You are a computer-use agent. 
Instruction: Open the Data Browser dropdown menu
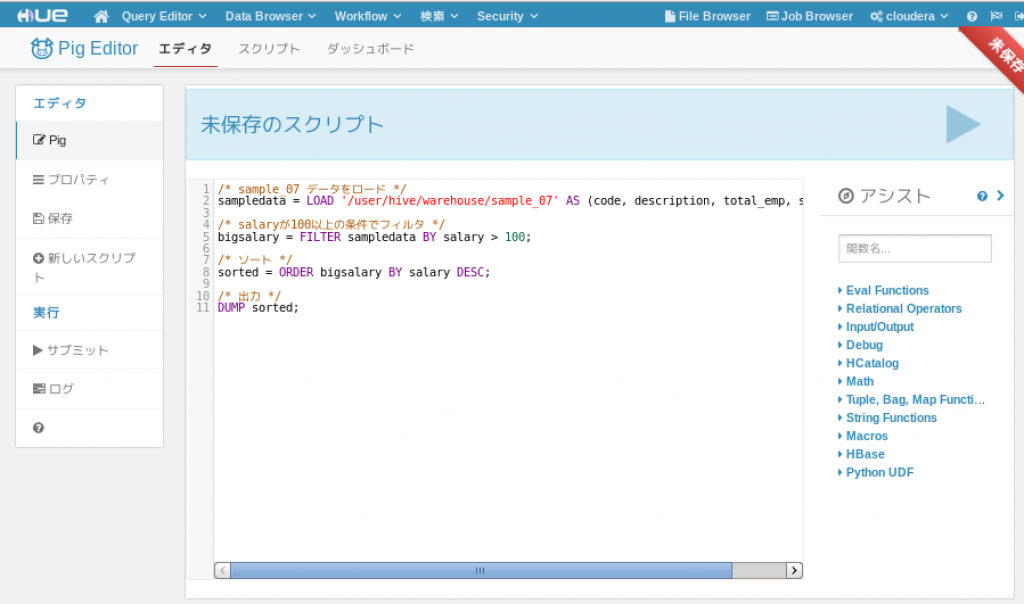click(270, 16)
